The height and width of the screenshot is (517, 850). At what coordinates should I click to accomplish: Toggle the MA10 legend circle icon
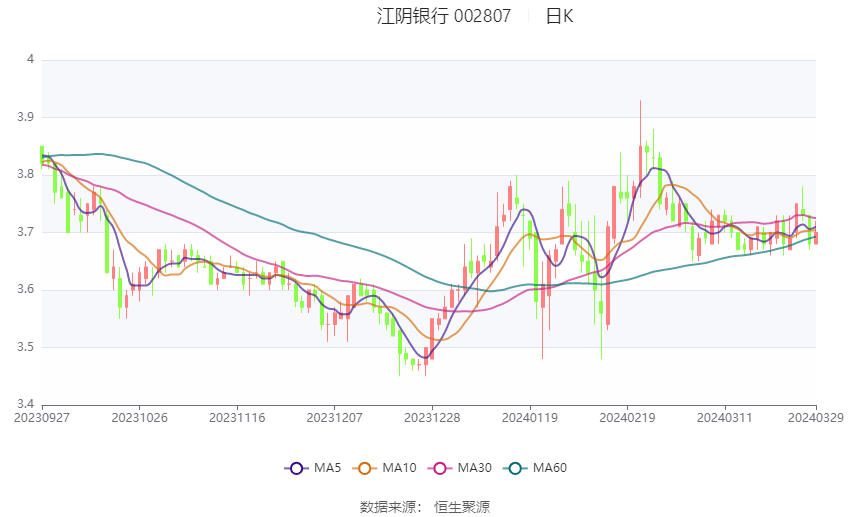364,468
